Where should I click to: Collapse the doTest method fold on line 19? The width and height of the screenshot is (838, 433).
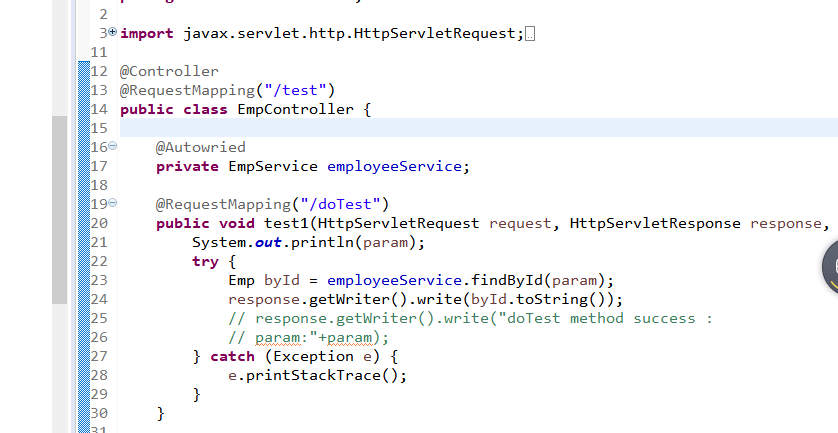[113, 203]
